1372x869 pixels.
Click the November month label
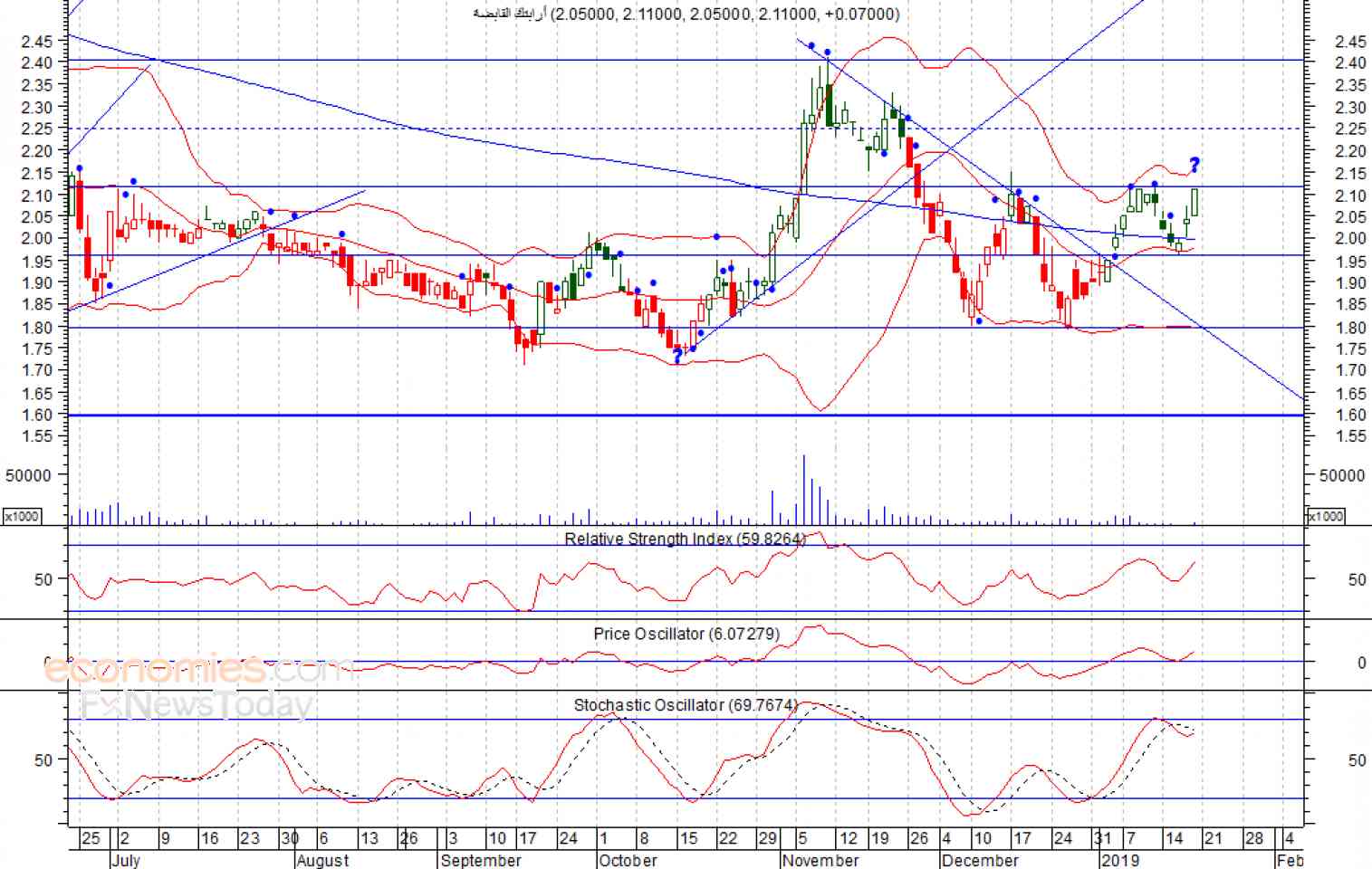tap(820, 860)
